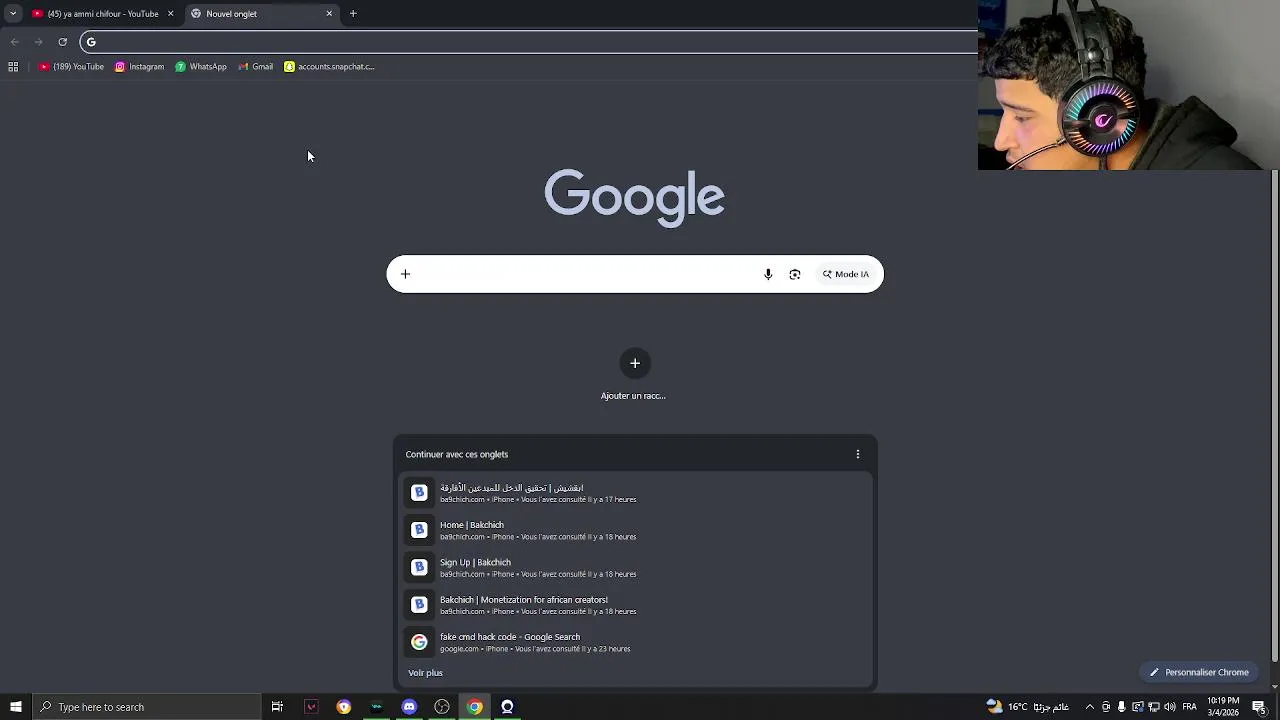Open the webcam app taskbar icon

[507, 707]
